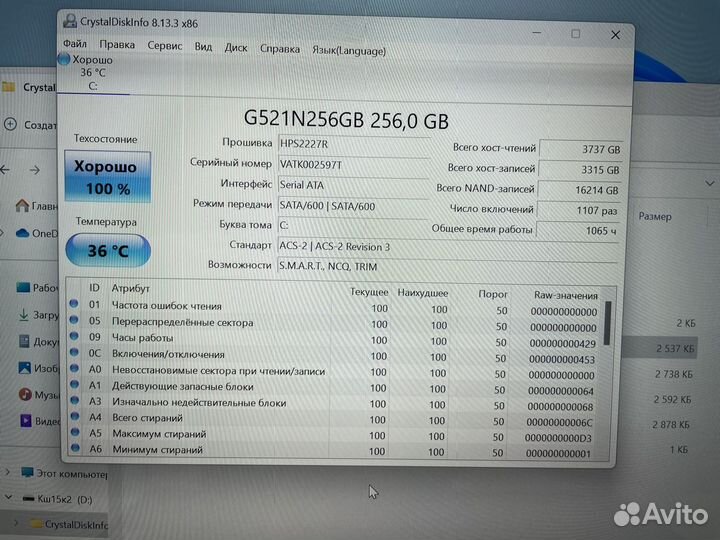Open Музыка item in Explorer sidebar
Image resolution: width=720 pixels, height=540 pixels.
39,395
